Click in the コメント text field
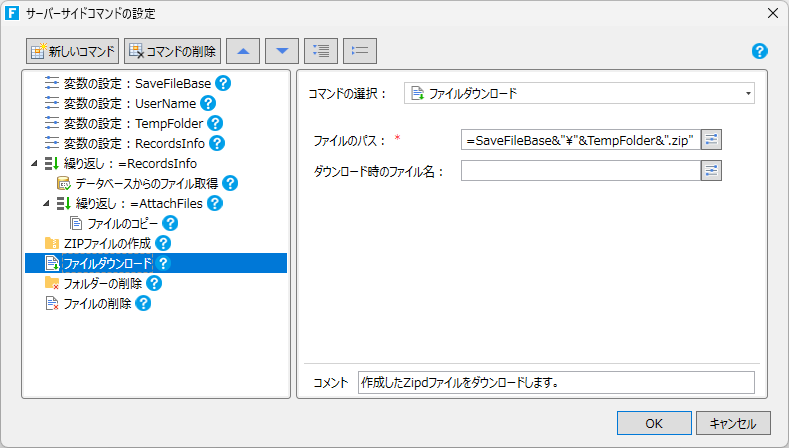789x448 pixels. [555, 383]
